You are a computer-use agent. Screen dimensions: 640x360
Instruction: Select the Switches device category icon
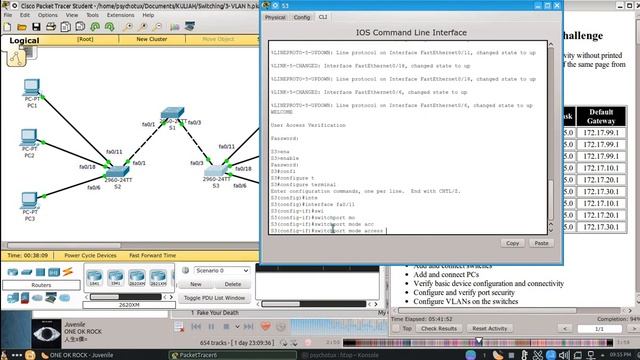coord(27,272)
